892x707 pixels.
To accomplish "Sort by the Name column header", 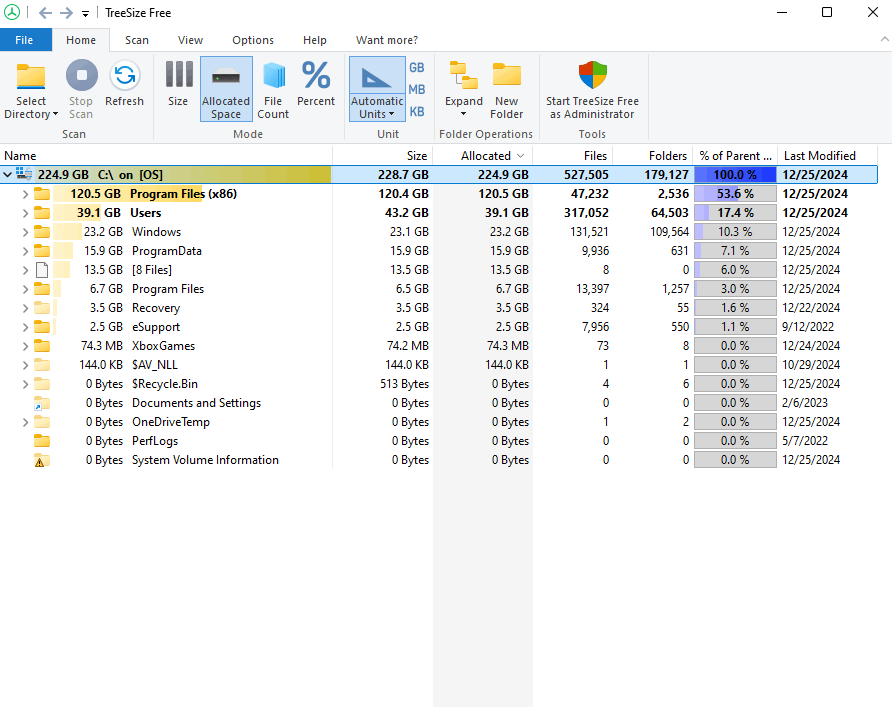I will coord(166,156).
